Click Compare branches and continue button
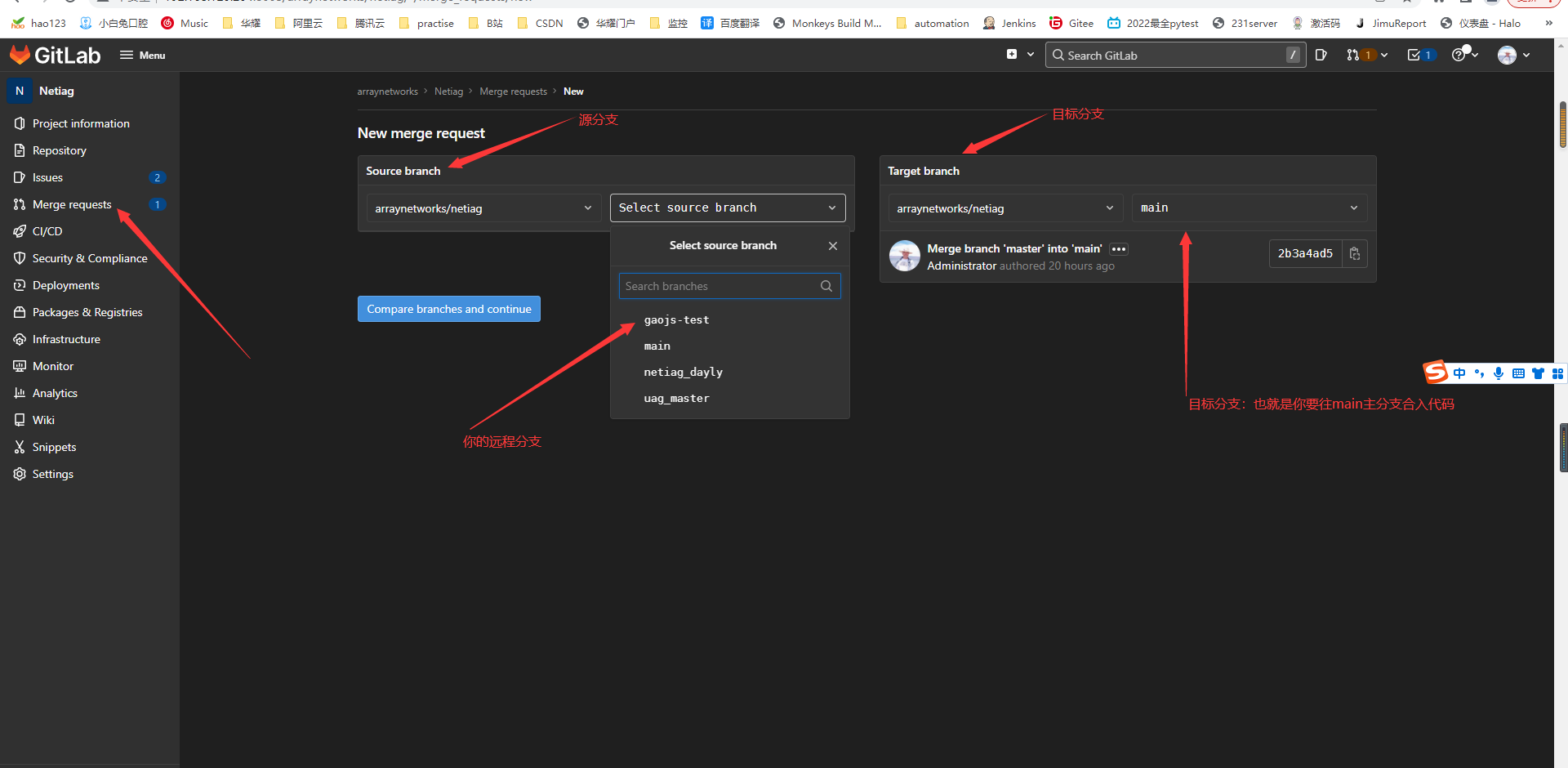This screenshot has width=1568, height=768. coord(449,309)
